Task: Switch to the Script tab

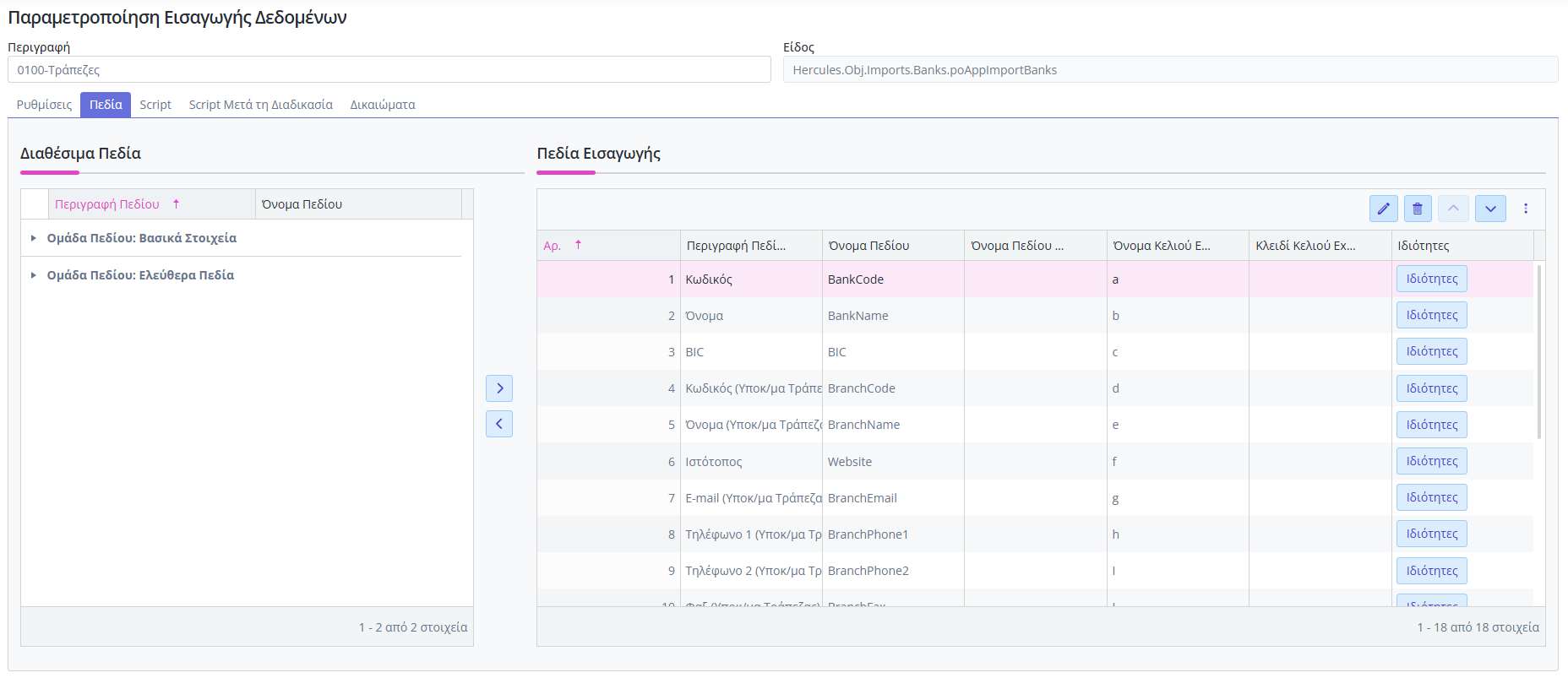Action: coord(155,105)
